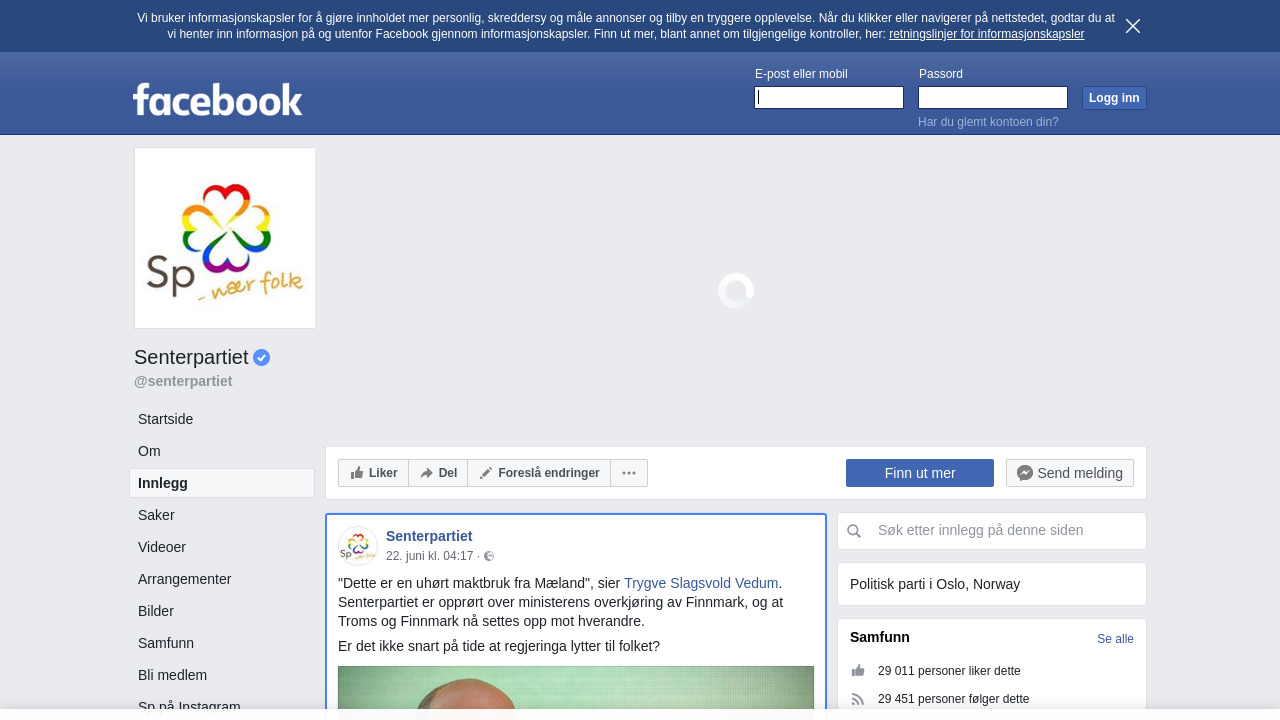Click the verified badge next to Senterpartiet

(262, 357)
